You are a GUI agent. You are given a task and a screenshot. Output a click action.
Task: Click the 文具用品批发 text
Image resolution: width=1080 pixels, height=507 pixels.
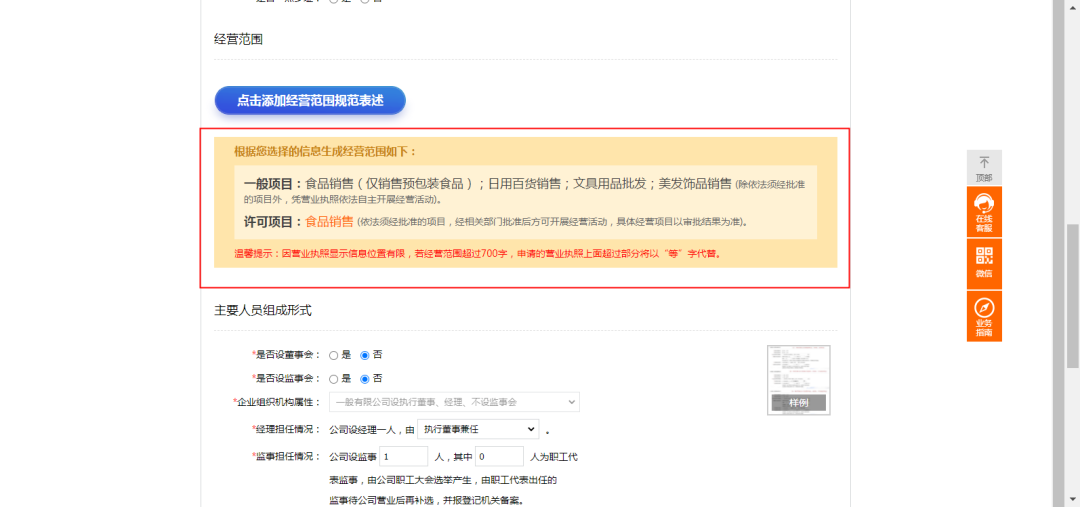(610, 184)
